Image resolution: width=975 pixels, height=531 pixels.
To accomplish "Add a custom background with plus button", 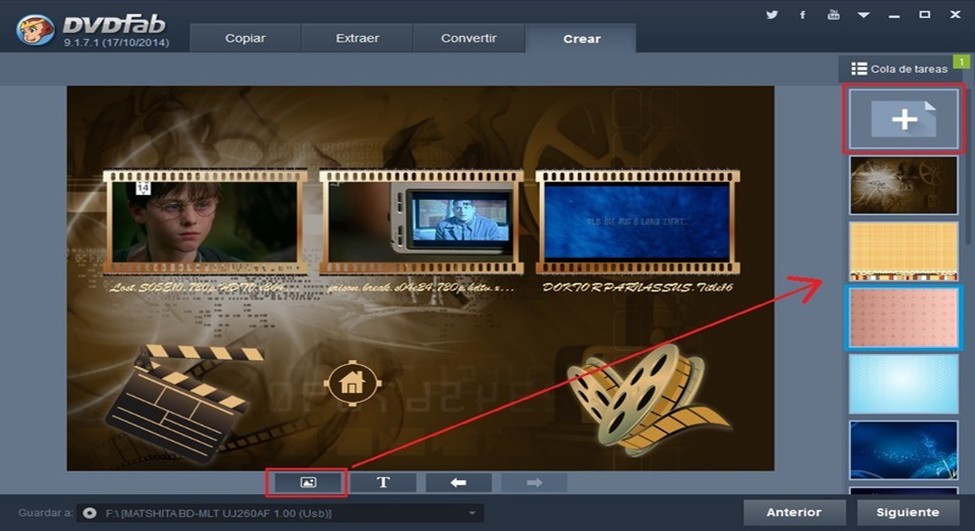I will click(903, 119).
